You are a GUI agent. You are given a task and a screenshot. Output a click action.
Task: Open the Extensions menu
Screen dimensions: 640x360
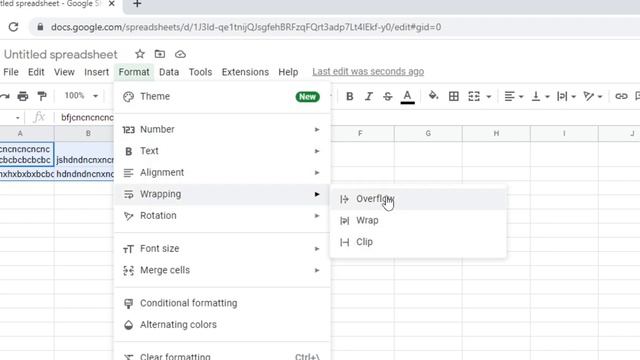(245, 72)
